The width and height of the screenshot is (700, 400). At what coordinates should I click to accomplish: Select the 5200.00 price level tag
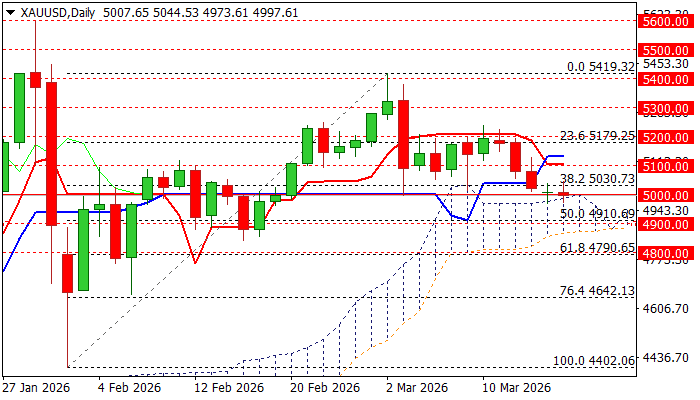point(667,137)
